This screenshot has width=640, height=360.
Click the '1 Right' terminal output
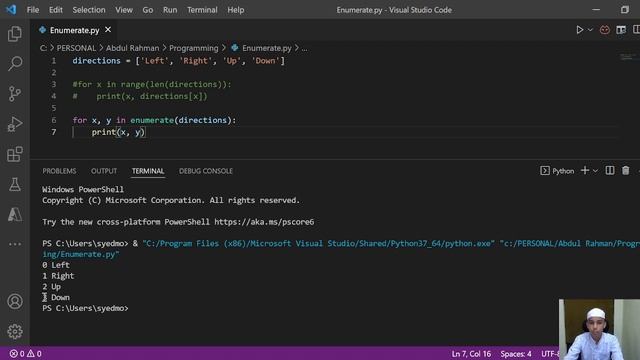[x=58, y=276]
